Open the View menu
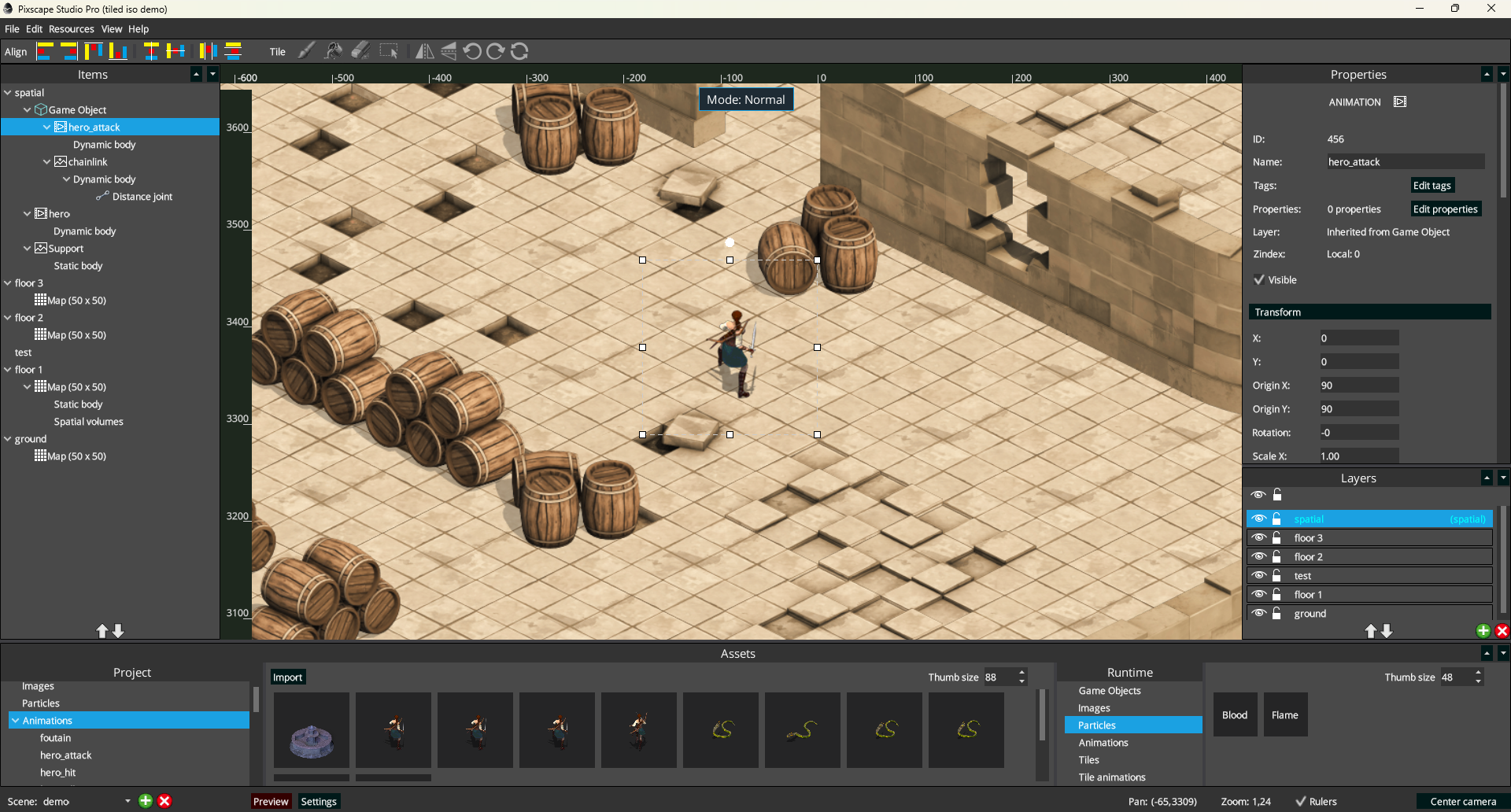 tap(112, 28)
